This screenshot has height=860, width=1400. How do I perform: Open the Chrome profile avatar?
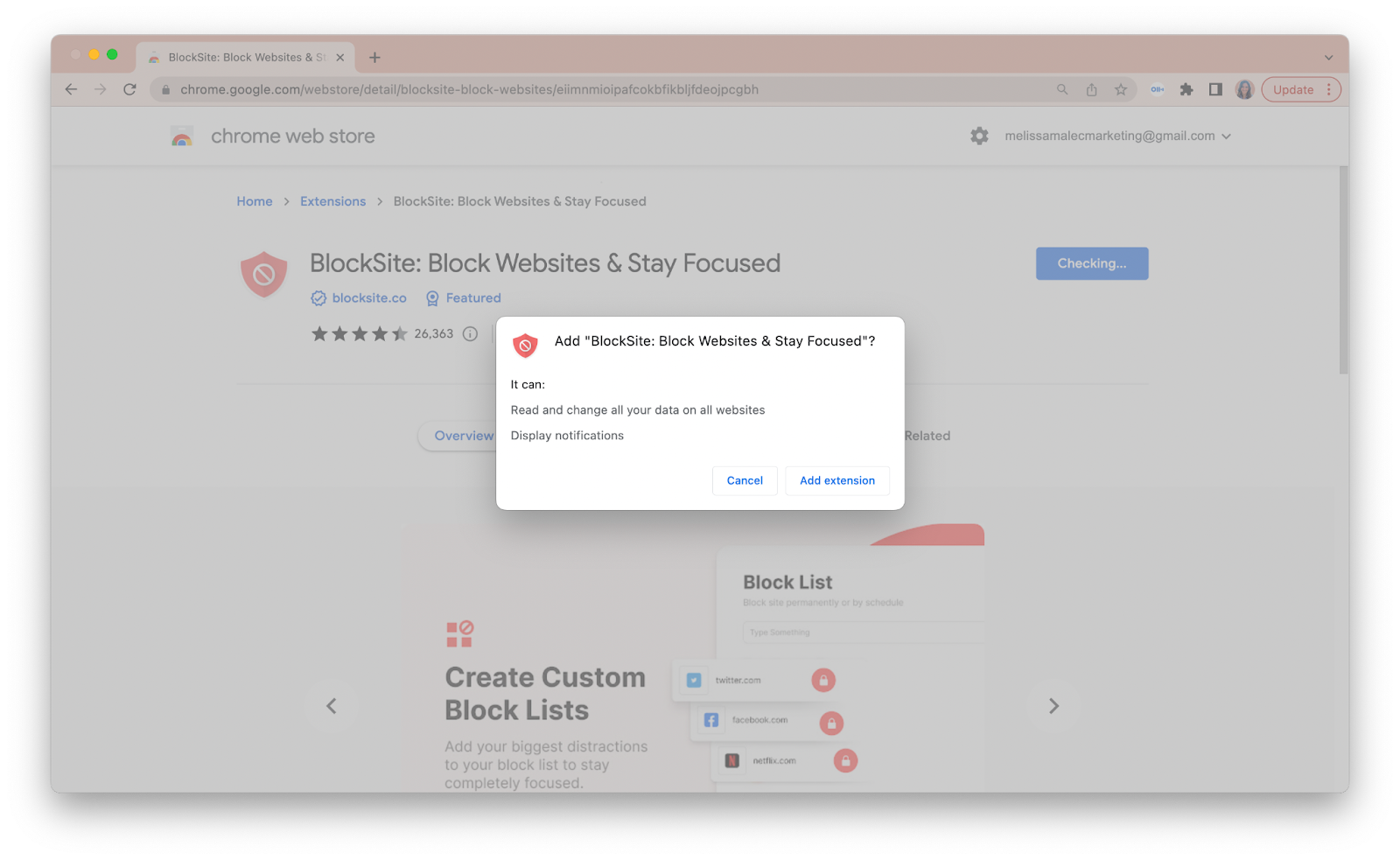tap(1245, 89)
